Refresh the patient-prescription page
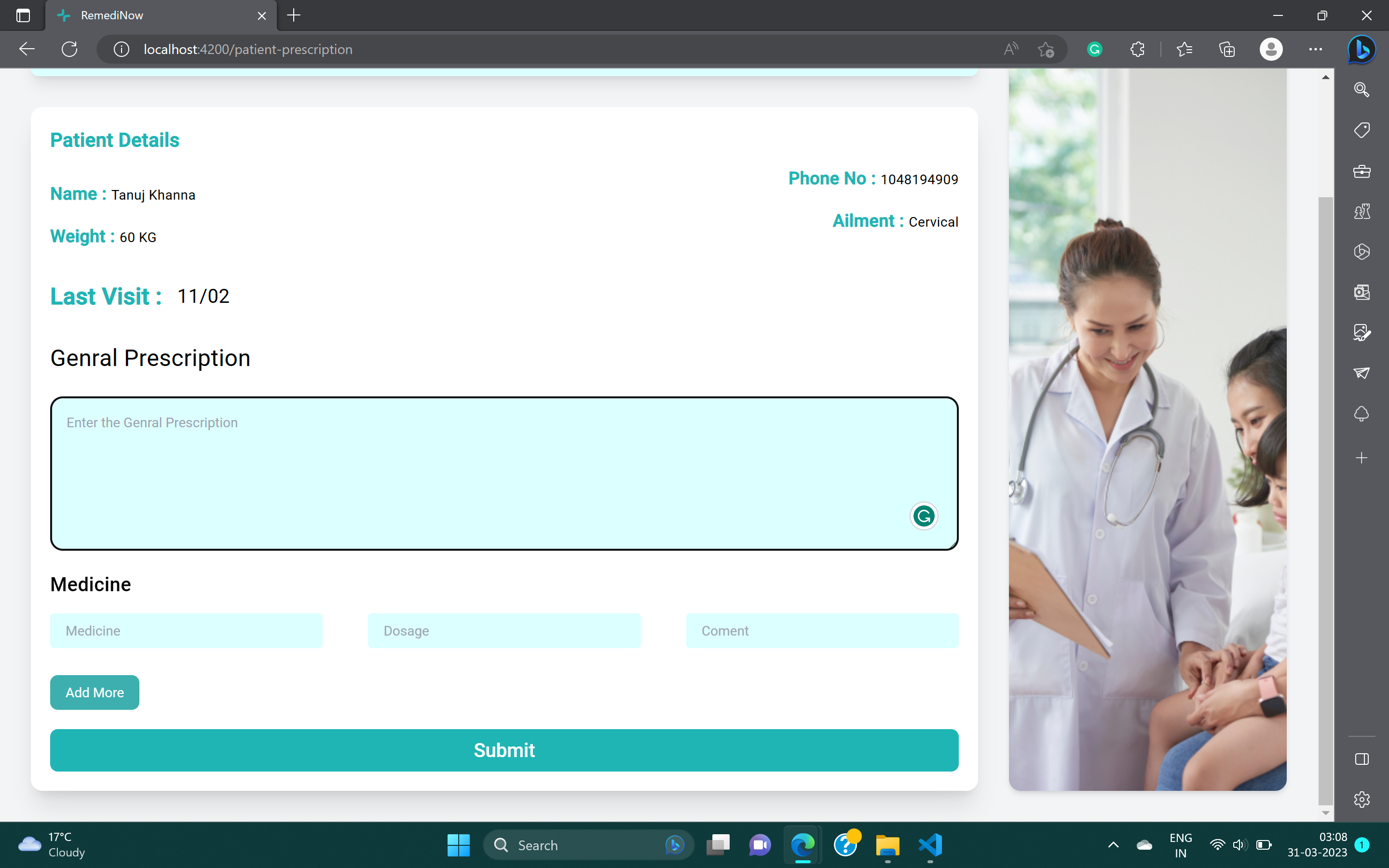 click(x=69, y=49)
